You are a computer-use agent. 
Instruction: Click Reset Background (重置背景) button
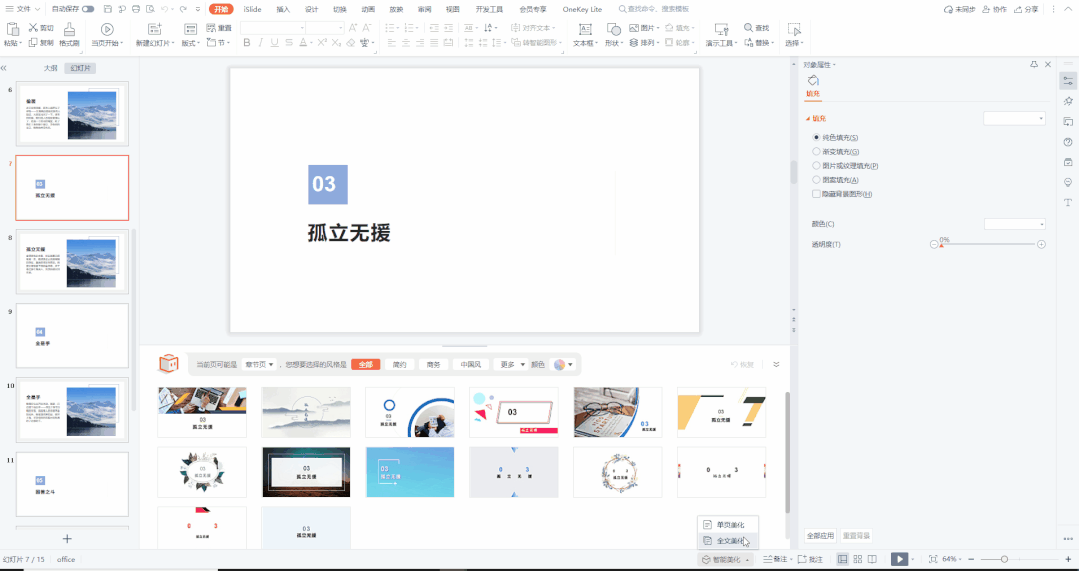[x=856, y=535]
